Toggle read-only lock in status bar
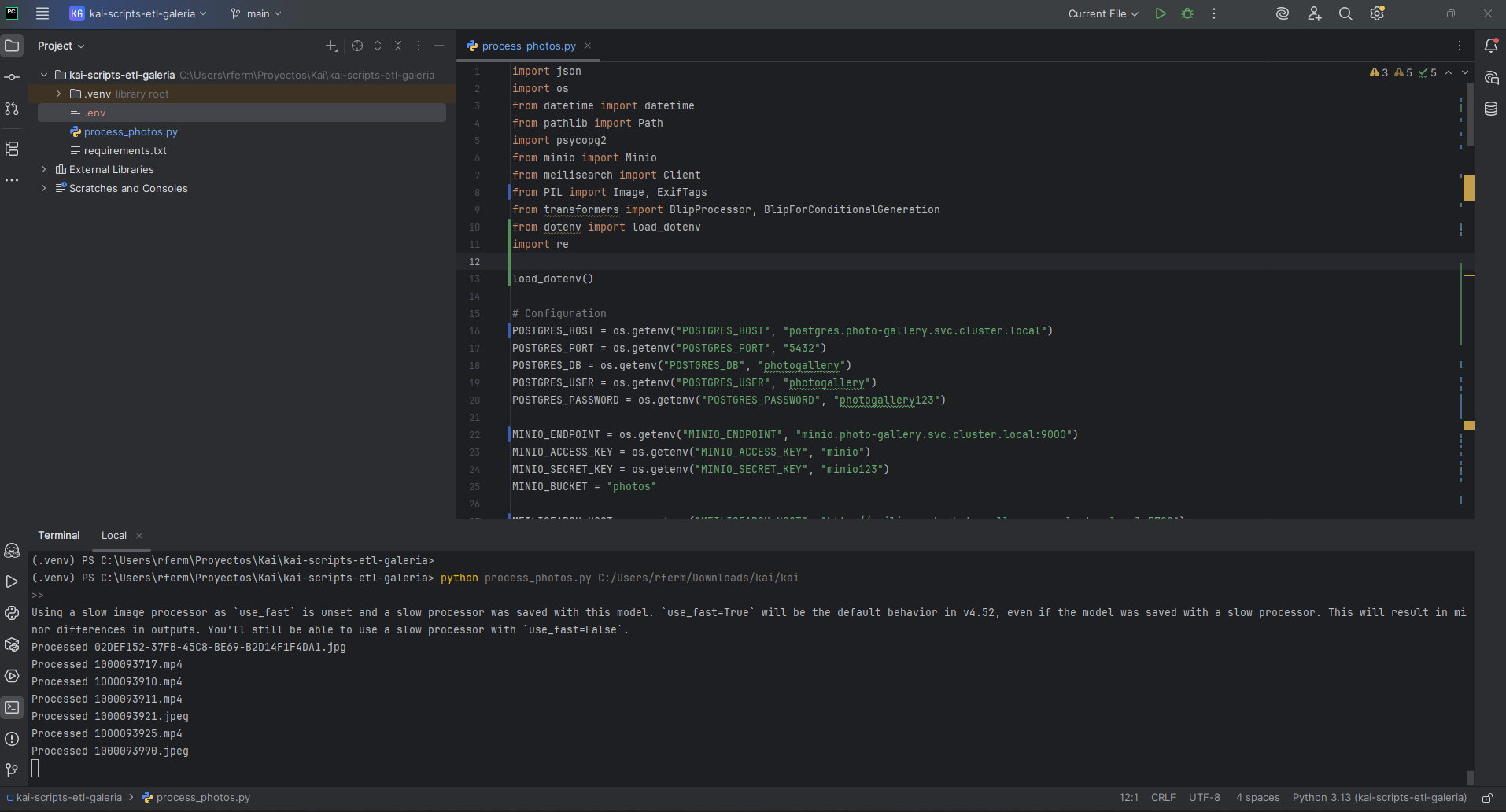 click(1488, 798)
